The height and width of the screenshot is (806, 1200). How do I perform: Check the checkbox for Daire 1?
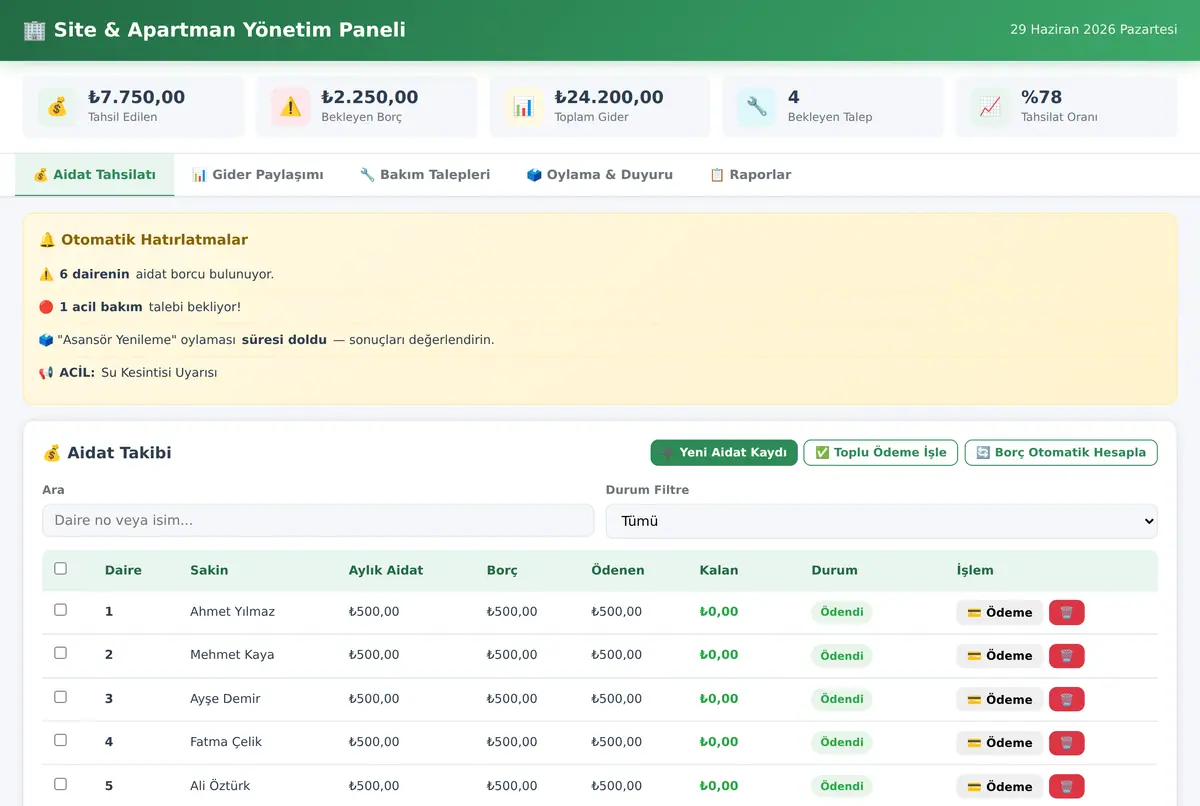coord(60,609)
